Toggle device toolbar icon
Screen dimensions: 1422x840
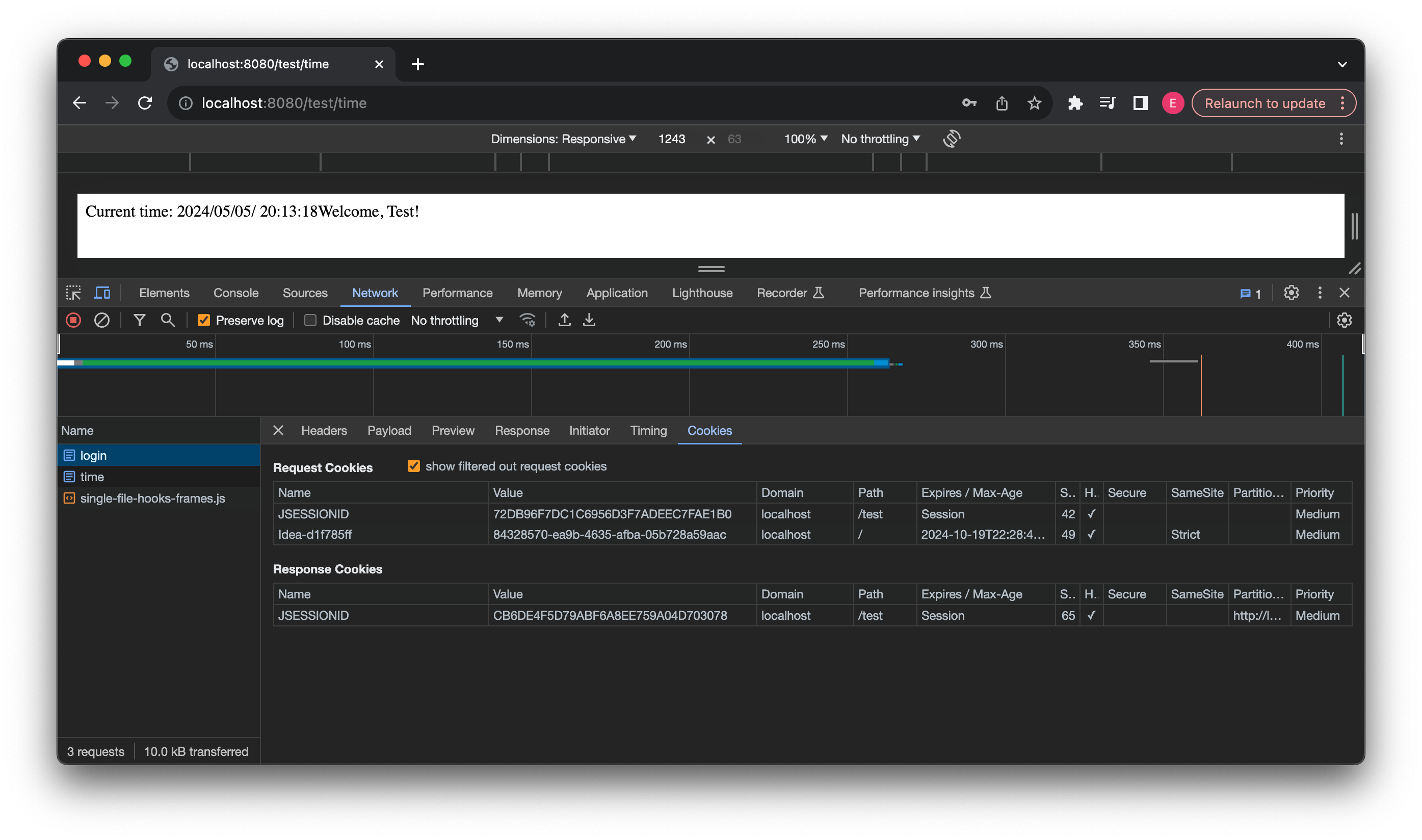pyautogui.click(x=102, y=293)
